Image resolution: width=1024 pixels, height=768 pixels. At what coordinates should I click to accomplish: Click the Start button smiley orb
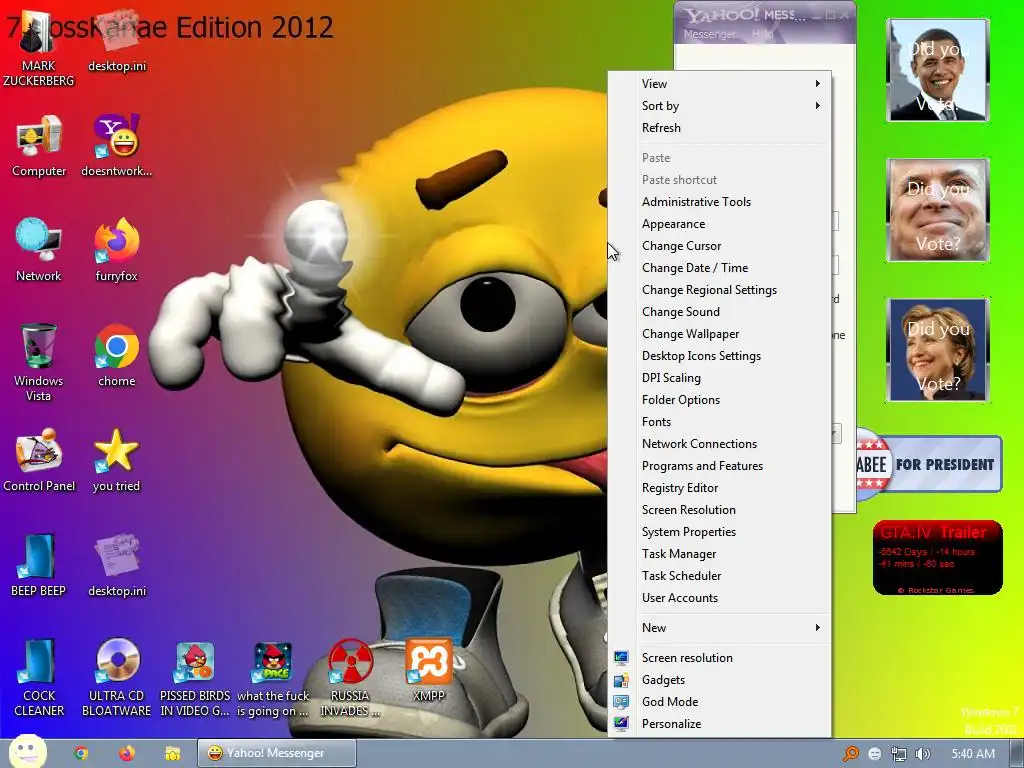[27, 752]
